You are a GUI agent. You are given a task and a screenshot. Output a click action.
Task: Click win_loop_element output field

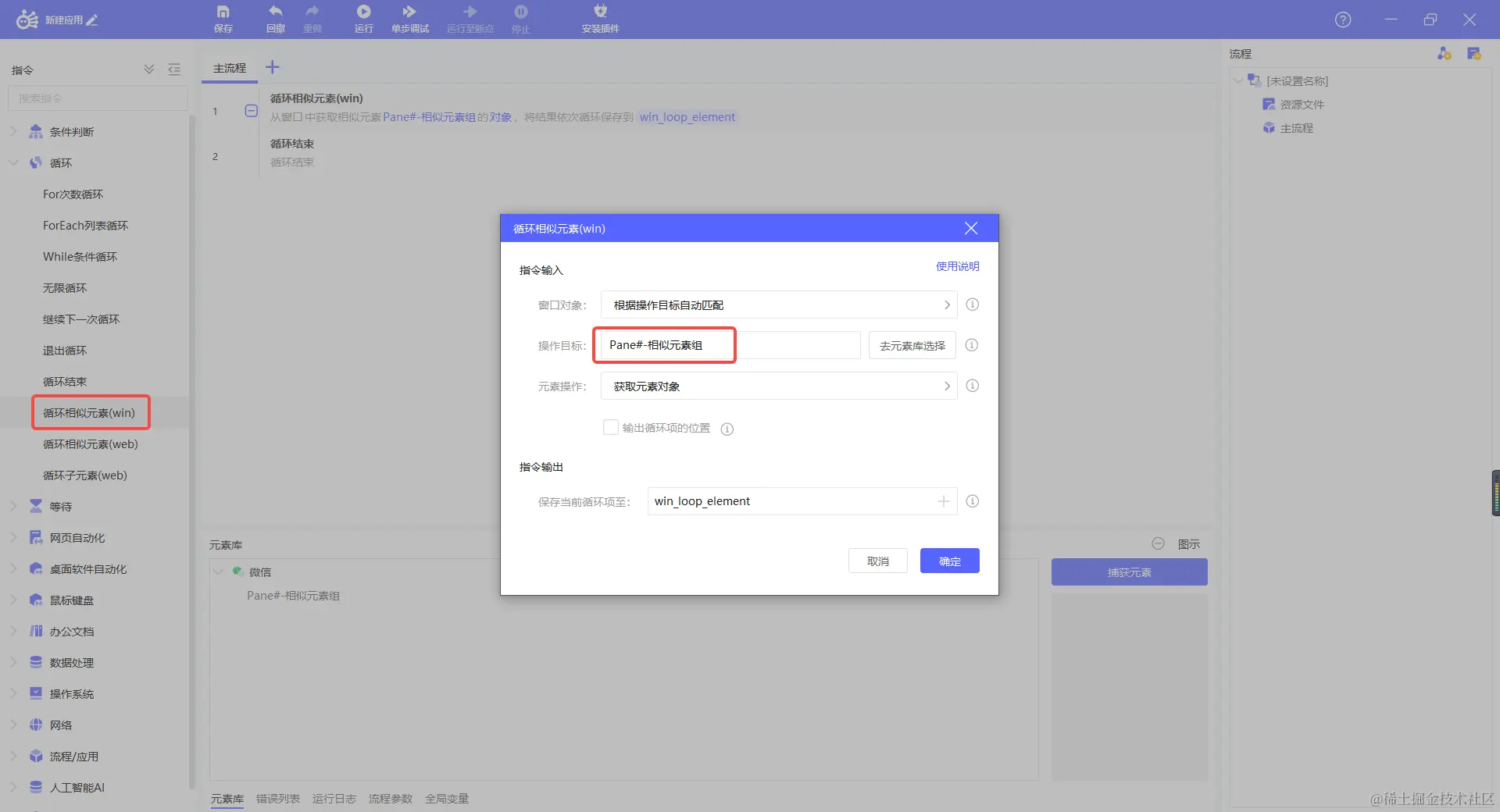[802, 501]
